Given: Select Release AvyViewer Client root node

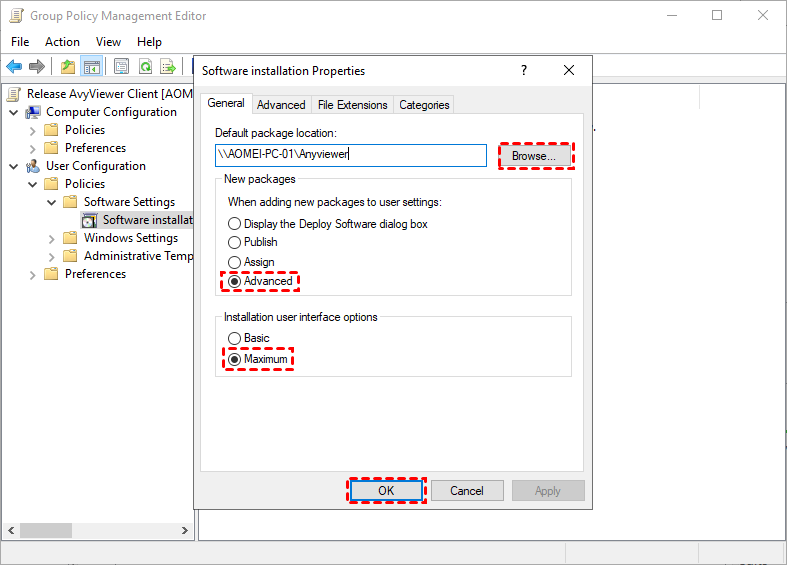Looking at the screenshot, I should tap(109, 94).
